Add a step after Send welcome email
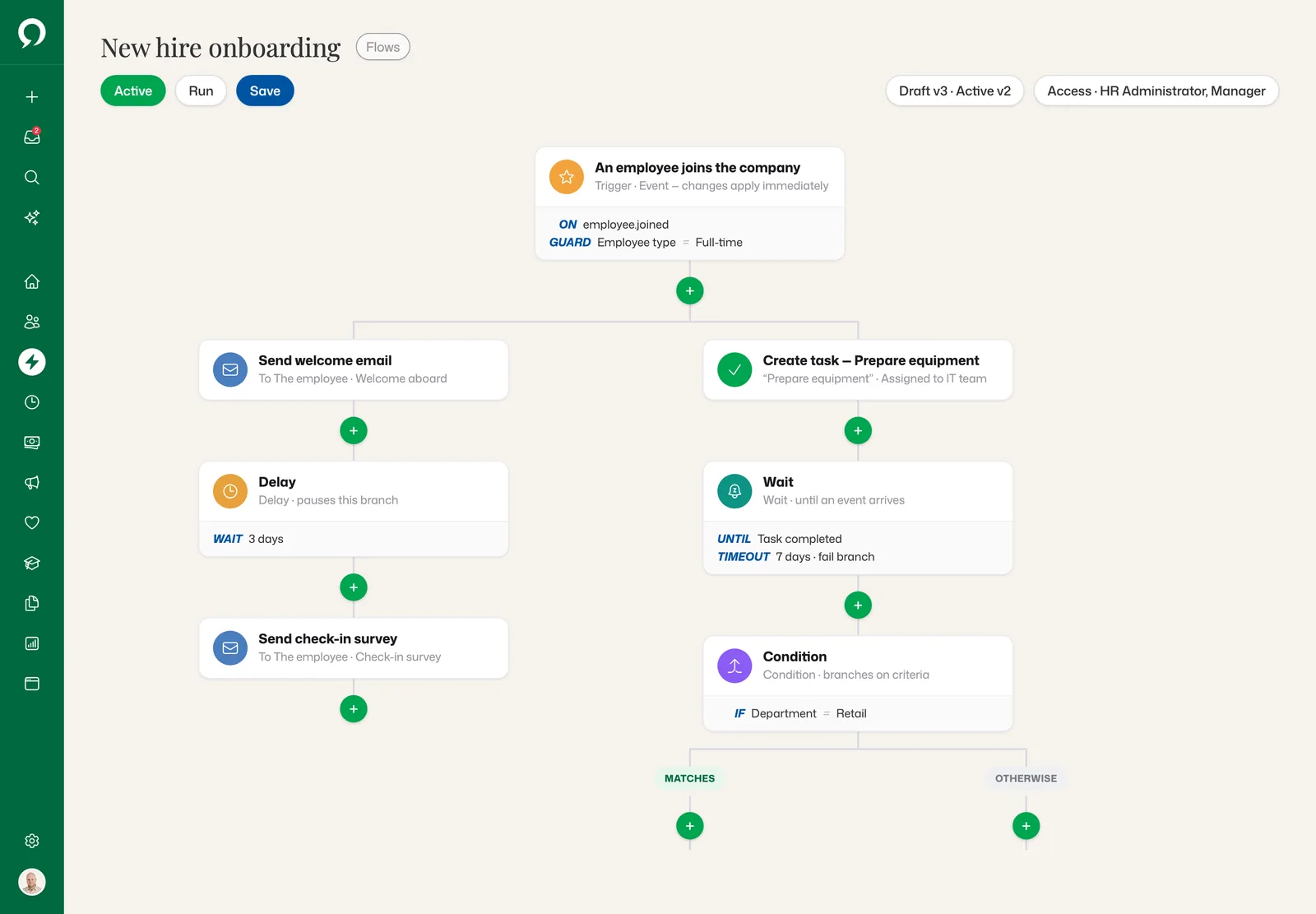 (x=354, y=430)
